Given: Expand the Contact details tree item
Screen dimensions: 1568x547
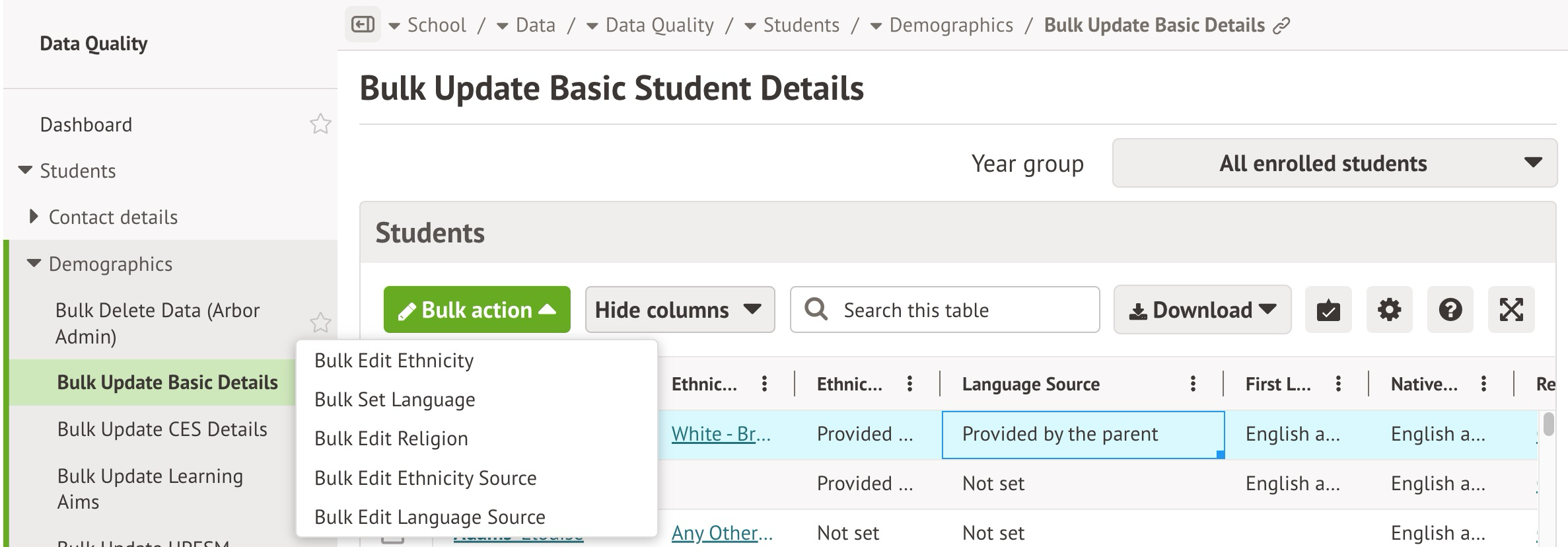Looking at the screenshot, I should pos(34,217).
